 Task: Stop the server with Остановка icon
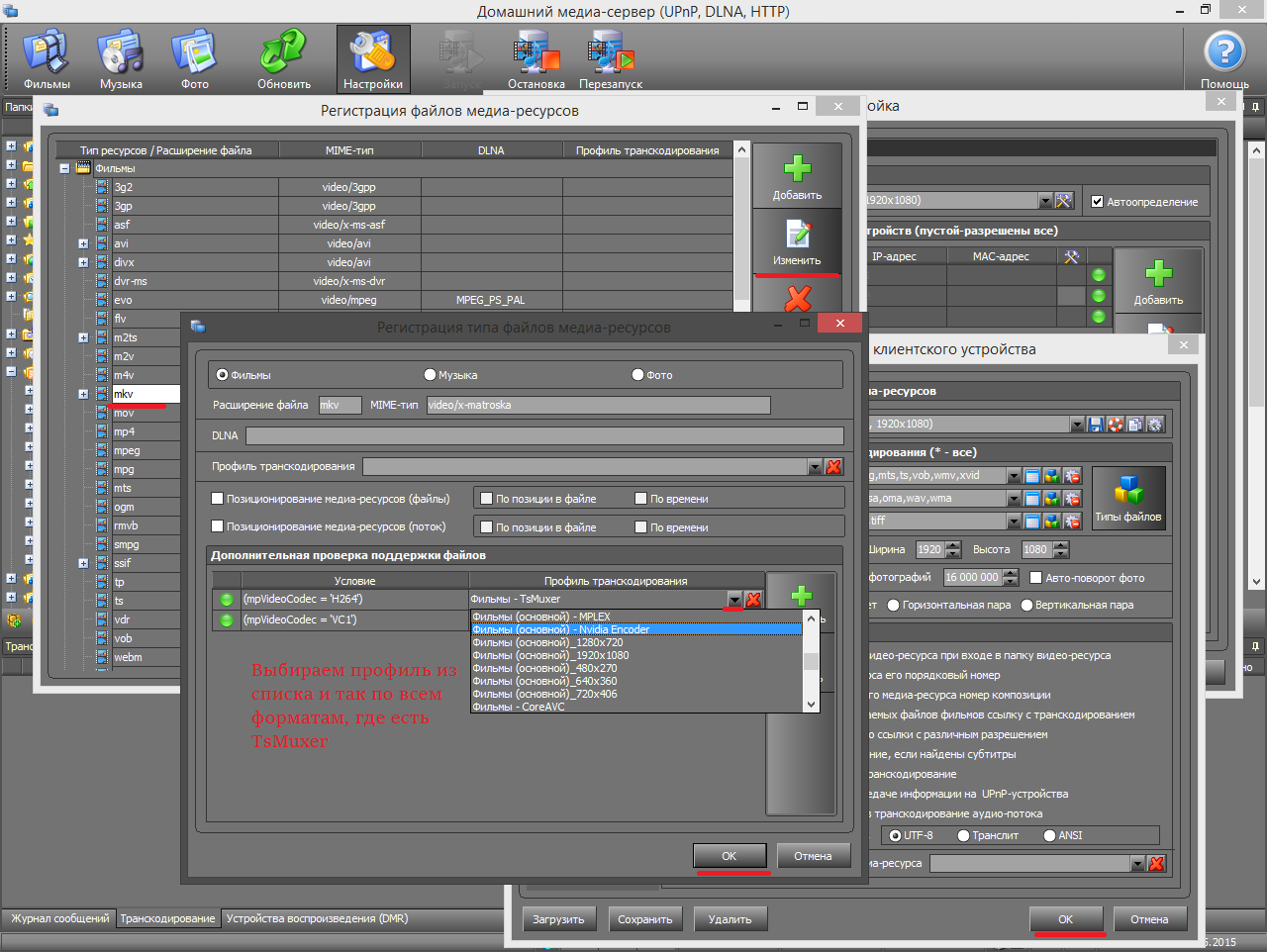pyautogui.click(x=536, y=59)
